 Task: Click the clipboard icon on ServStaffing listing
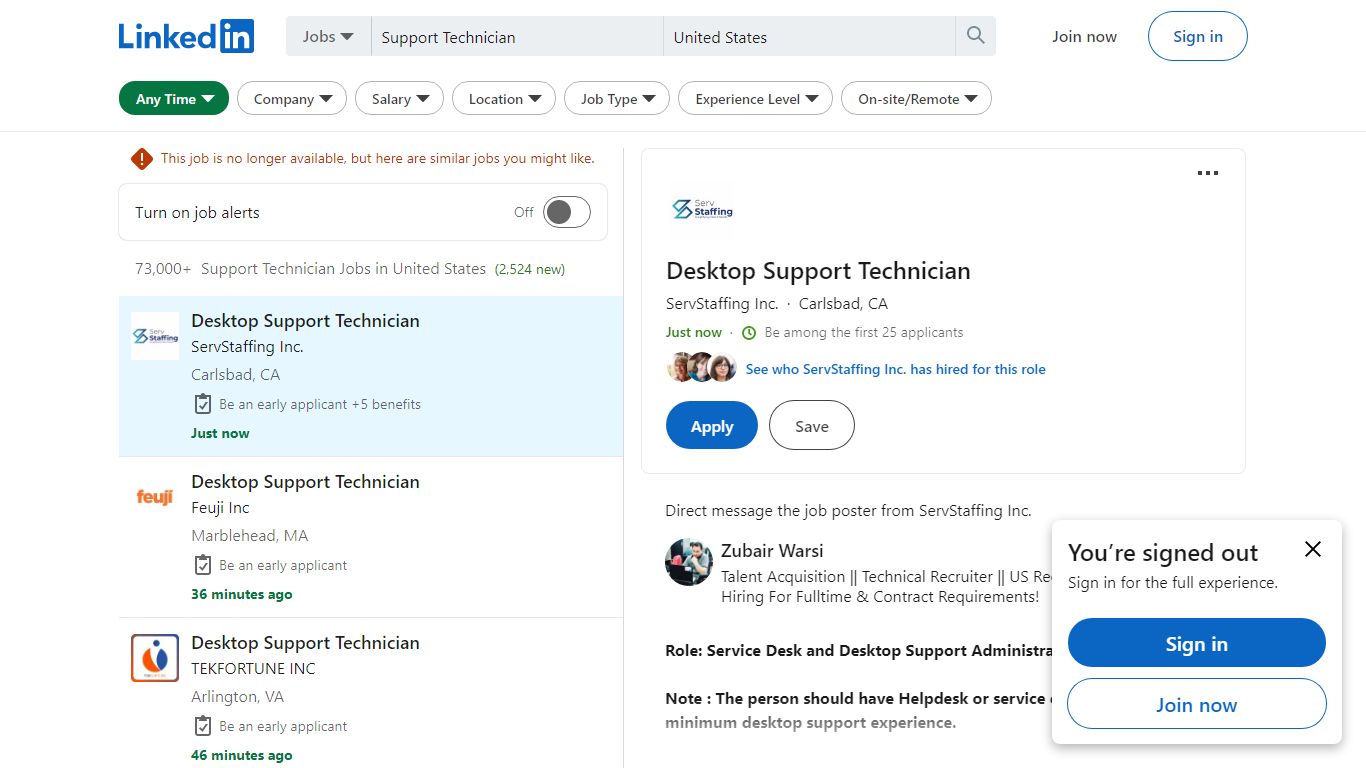202,404
